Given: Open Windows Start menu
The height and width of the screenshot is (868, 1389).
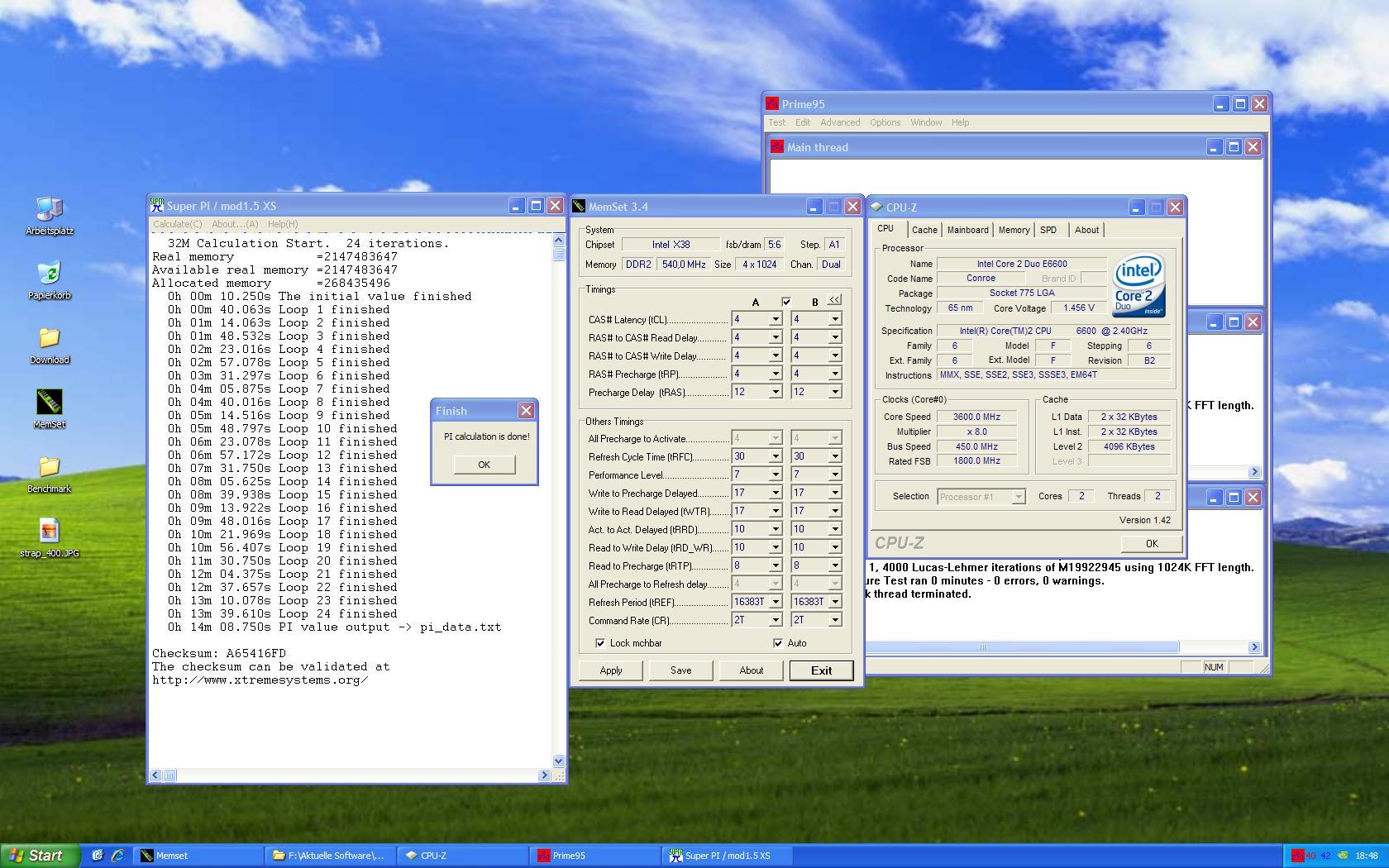Looking at the screenshot, I should pos(41,856).
